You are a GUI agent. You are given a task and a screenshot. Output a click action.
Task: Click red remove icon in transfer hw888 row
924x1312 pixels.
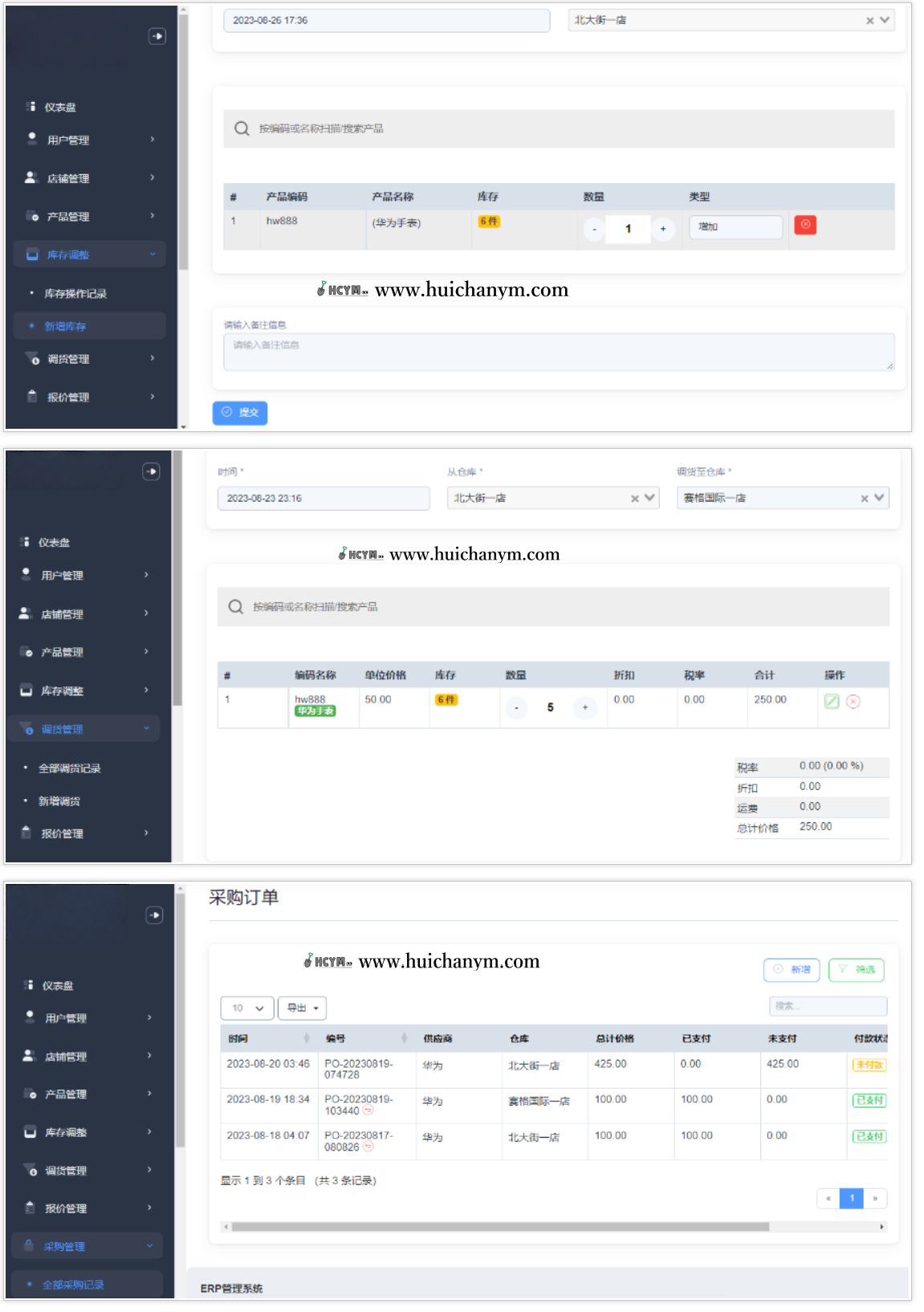[x=853, y=701]
